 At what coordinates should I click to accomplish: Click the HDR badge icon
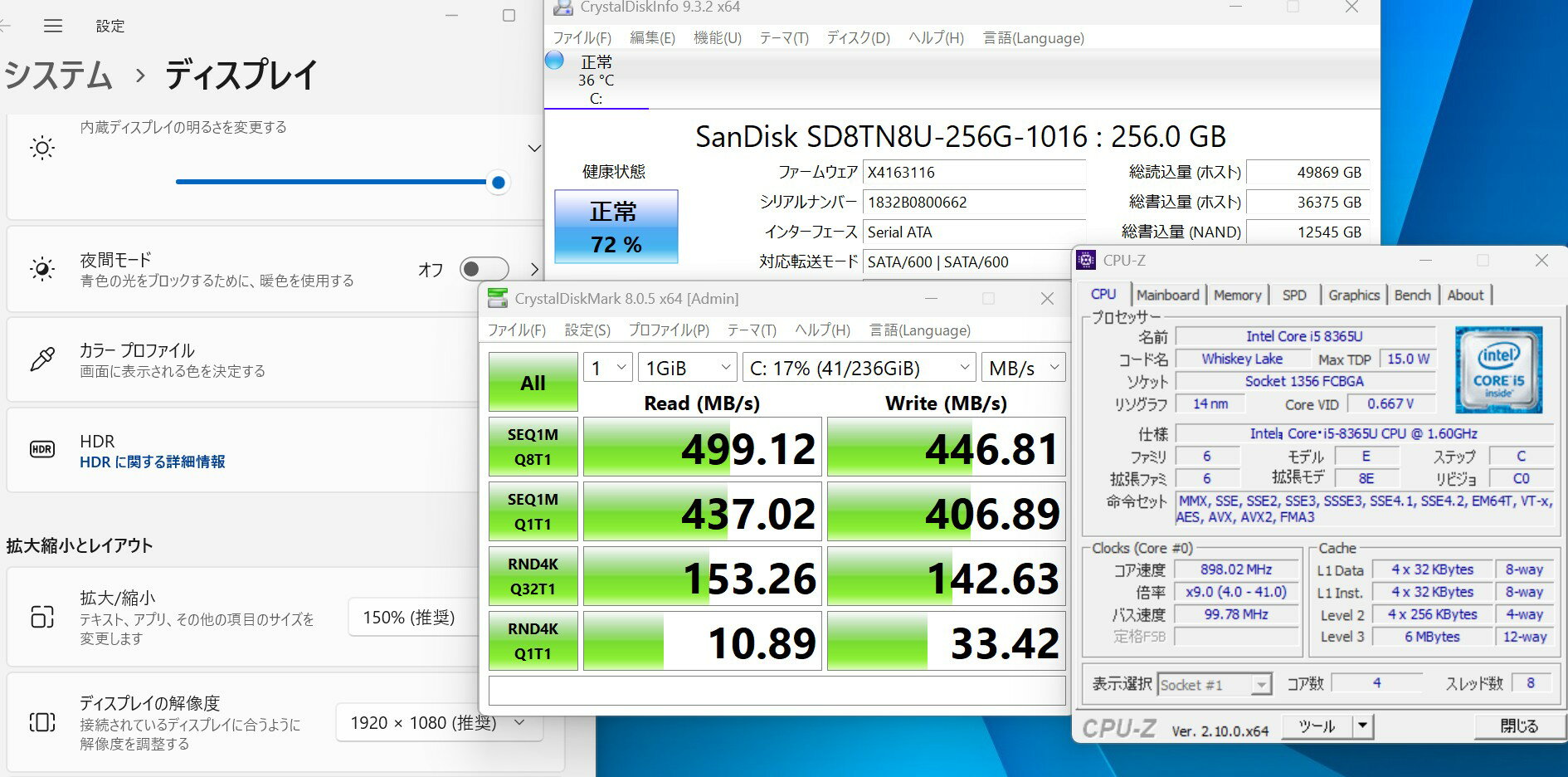(x=42, y=450)
